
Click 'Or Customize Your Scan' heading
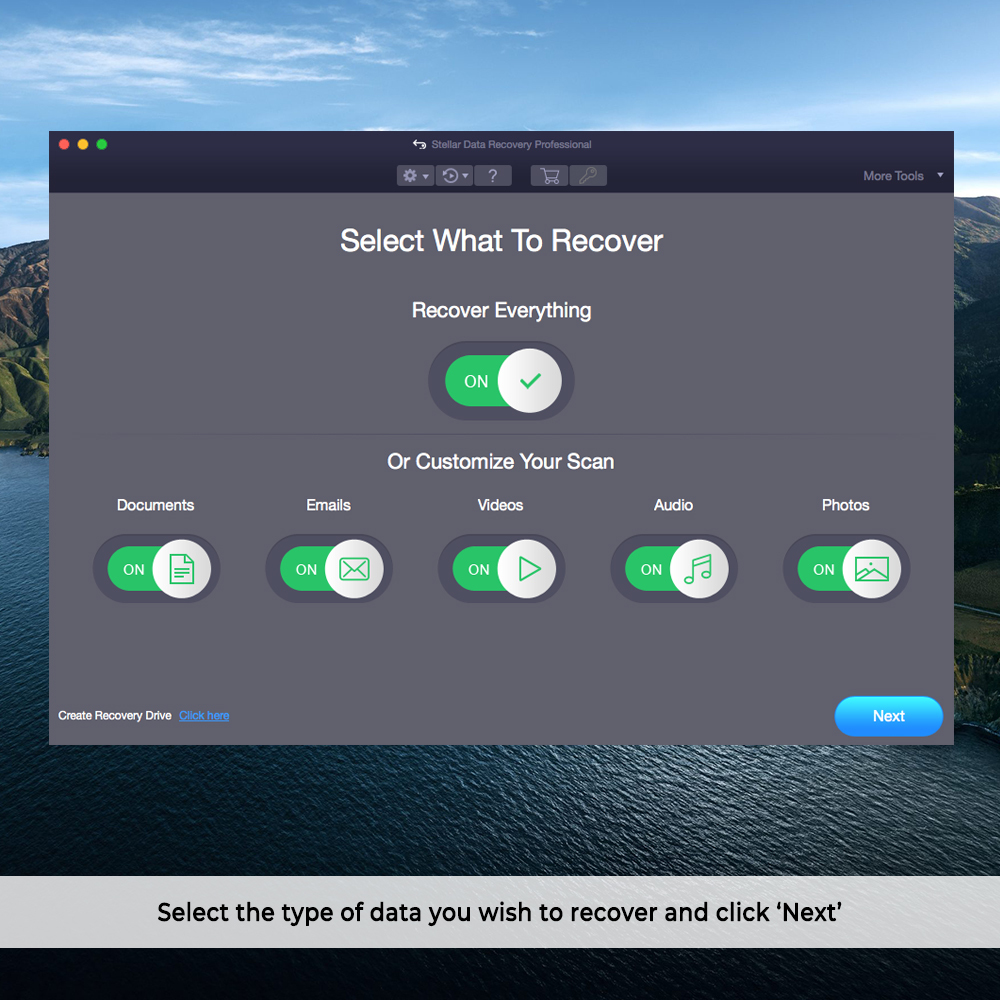coord(501,462)
